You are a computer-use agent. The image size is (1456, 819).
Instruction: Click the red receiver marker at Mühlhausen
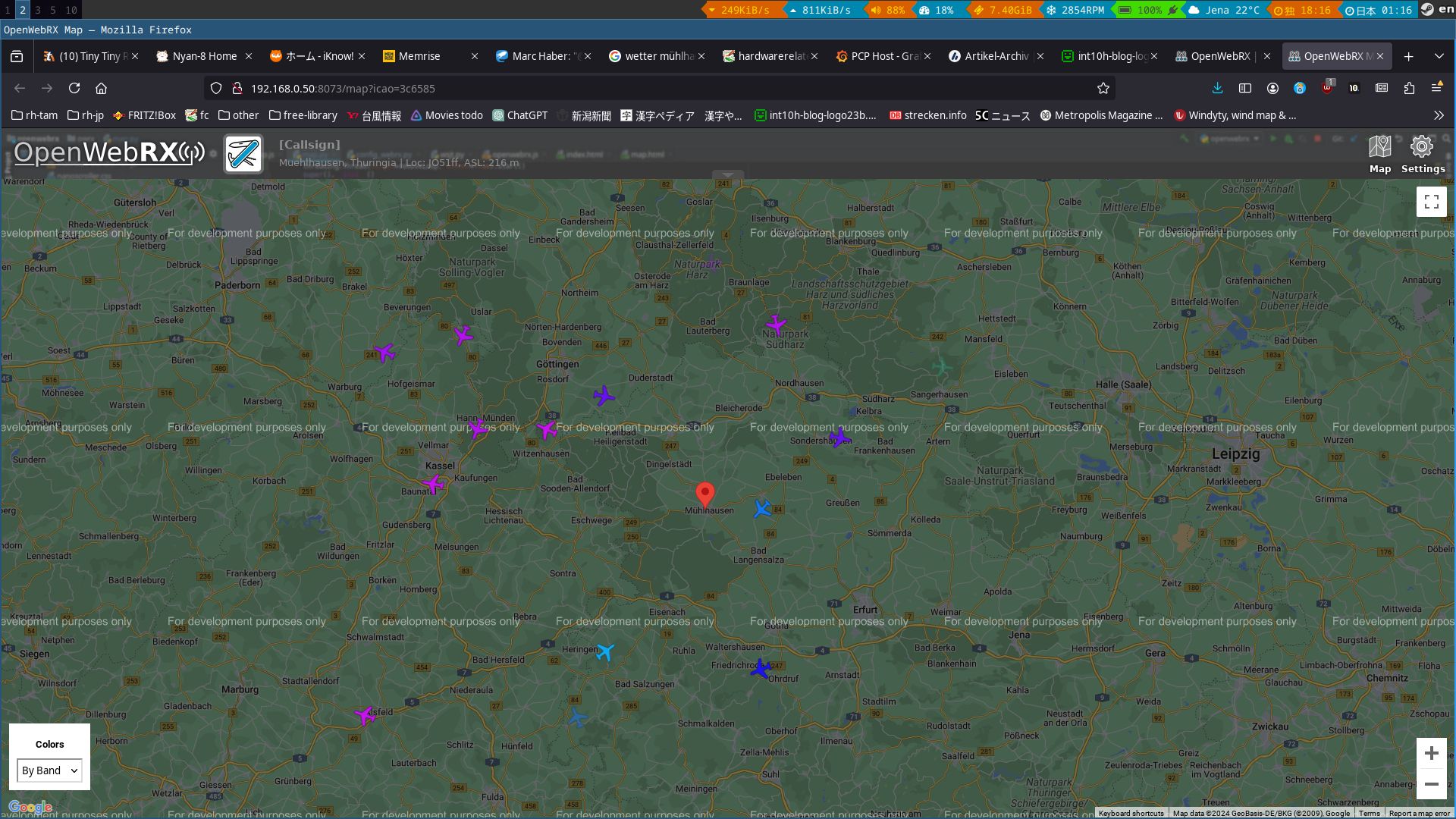[x=705, y=495]
